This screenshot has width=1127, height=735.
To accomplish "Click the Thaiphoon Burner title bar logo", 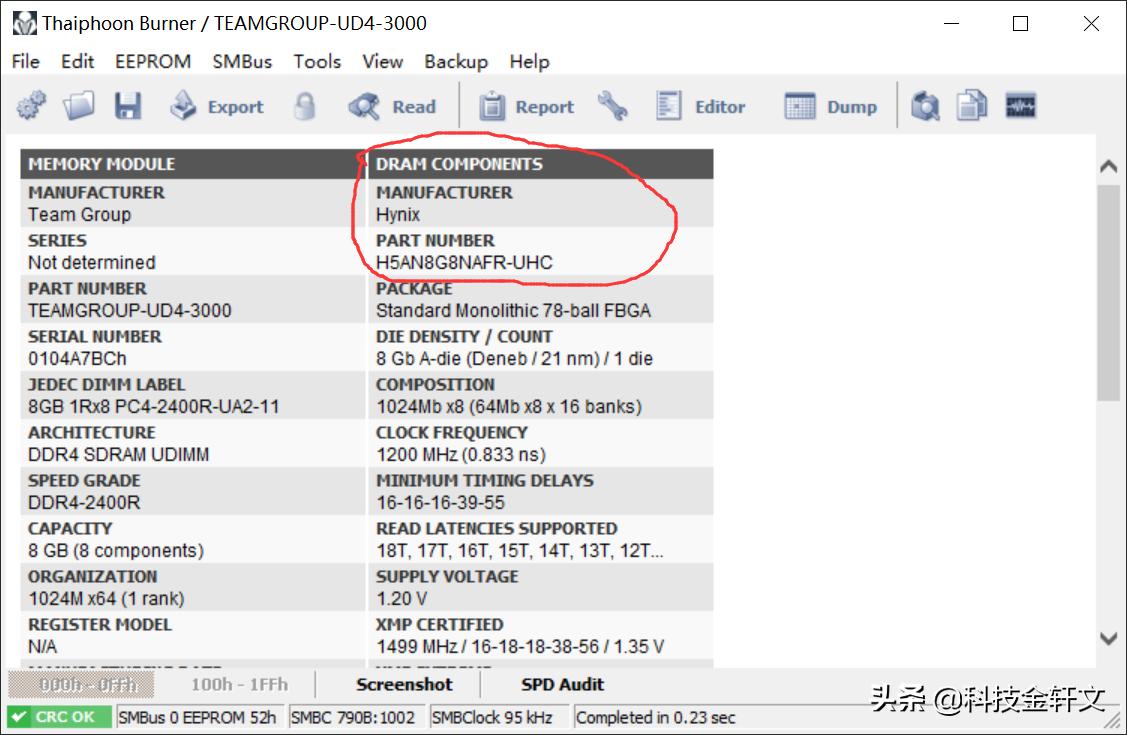I will (24, 23).
